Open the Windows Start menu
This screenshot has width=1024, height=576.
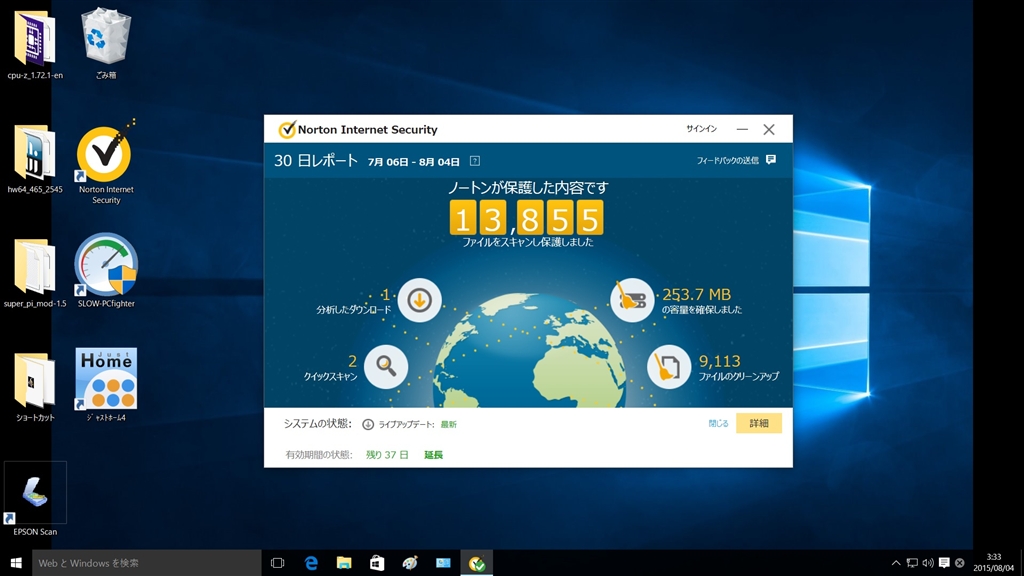[16, 563]
